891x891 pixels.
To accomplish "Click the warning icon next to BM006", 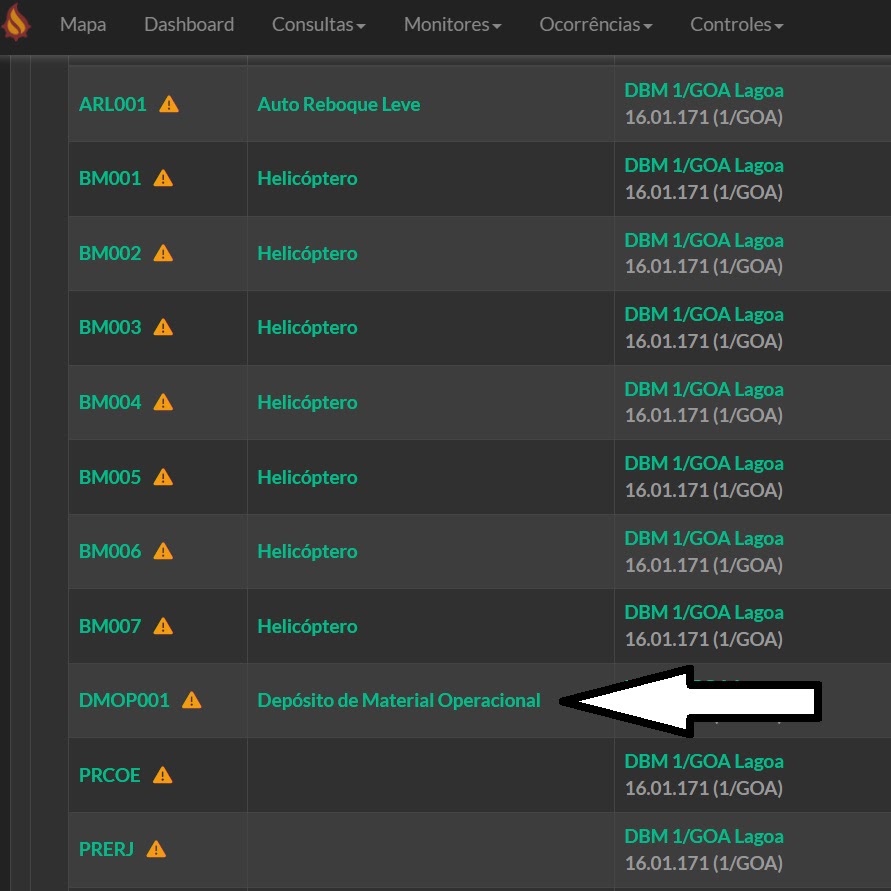I will (163, 552).
